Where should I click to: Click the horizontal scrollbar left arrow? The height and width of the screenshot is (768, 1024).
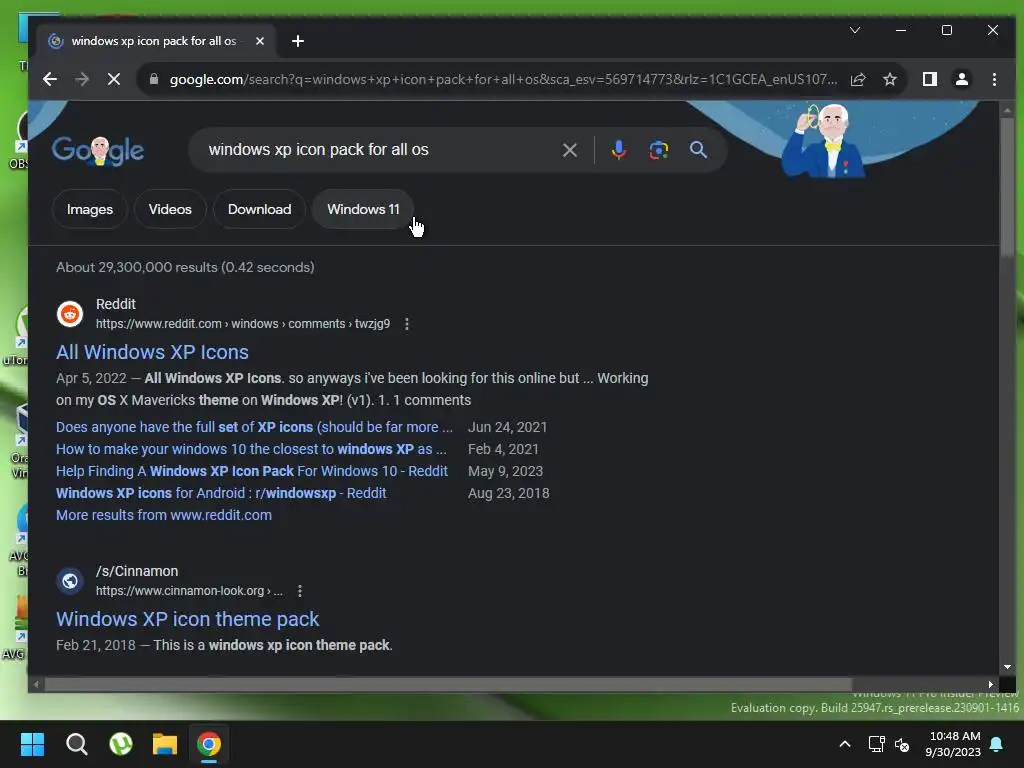[x=37, y=684]
